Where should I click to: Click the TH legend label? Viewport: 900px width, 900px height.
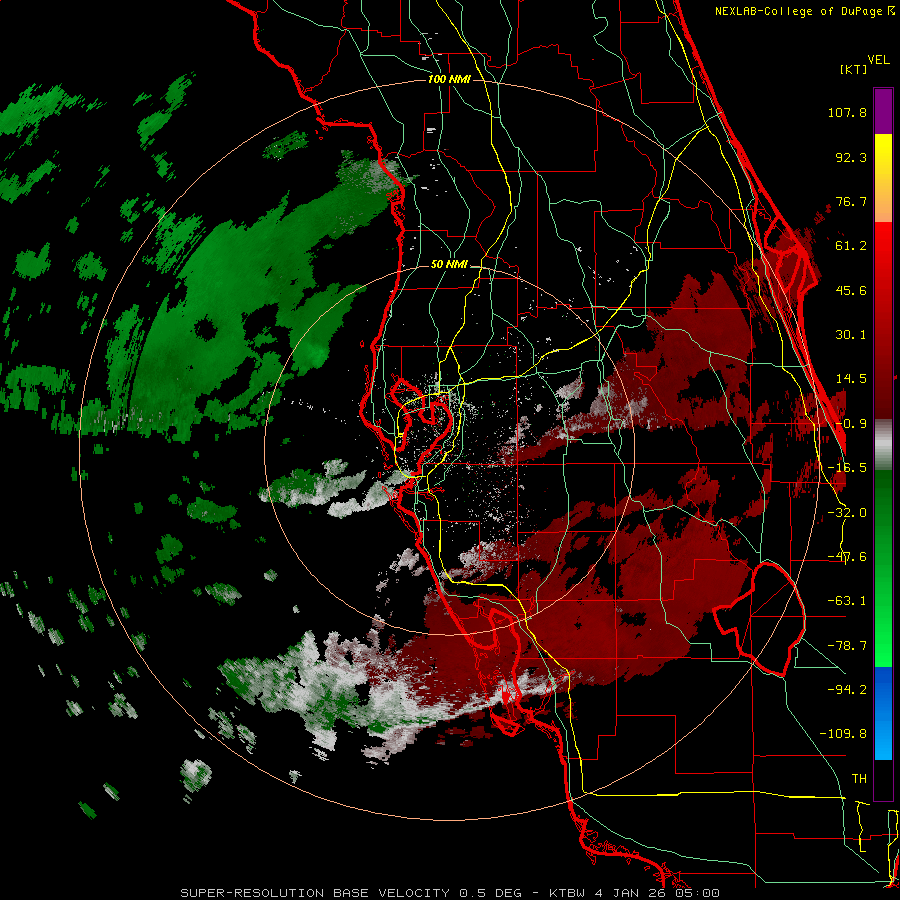pos(859,779)
